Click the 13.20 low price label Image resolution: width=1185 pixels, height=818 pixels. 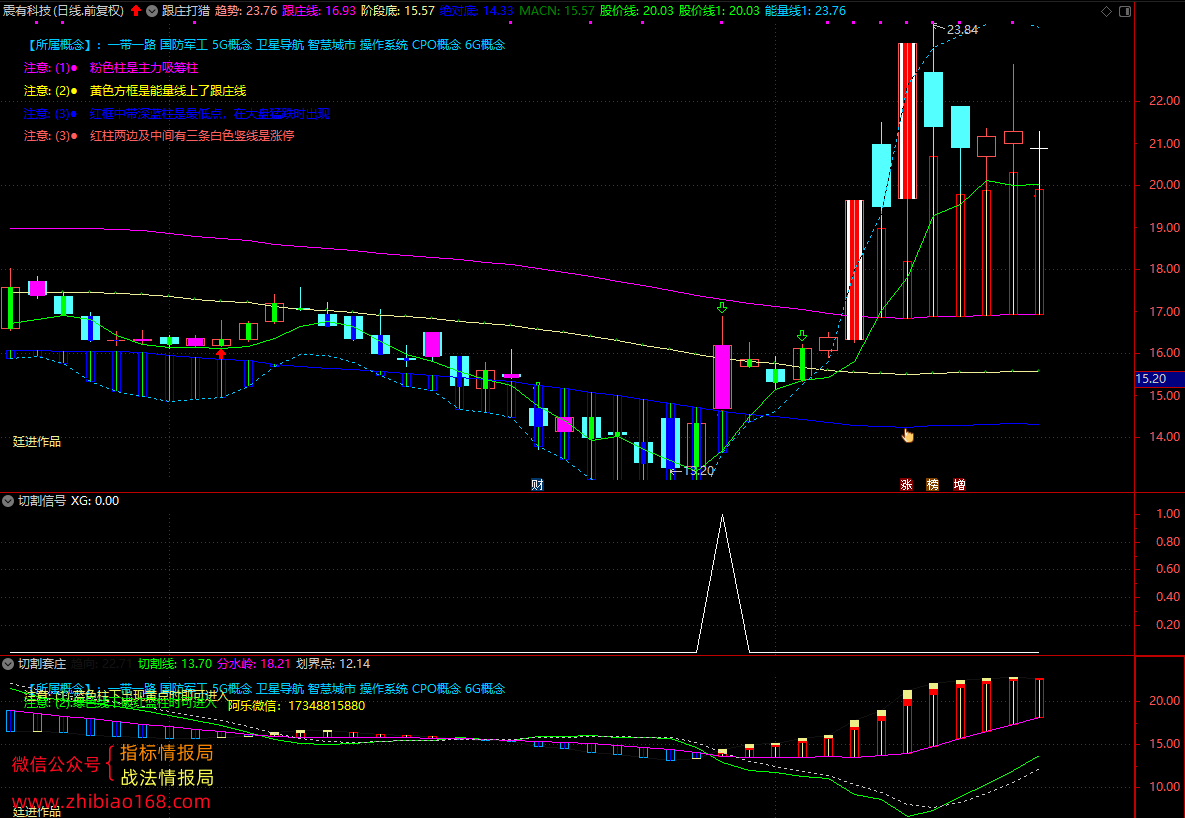[x=698, y=470]
